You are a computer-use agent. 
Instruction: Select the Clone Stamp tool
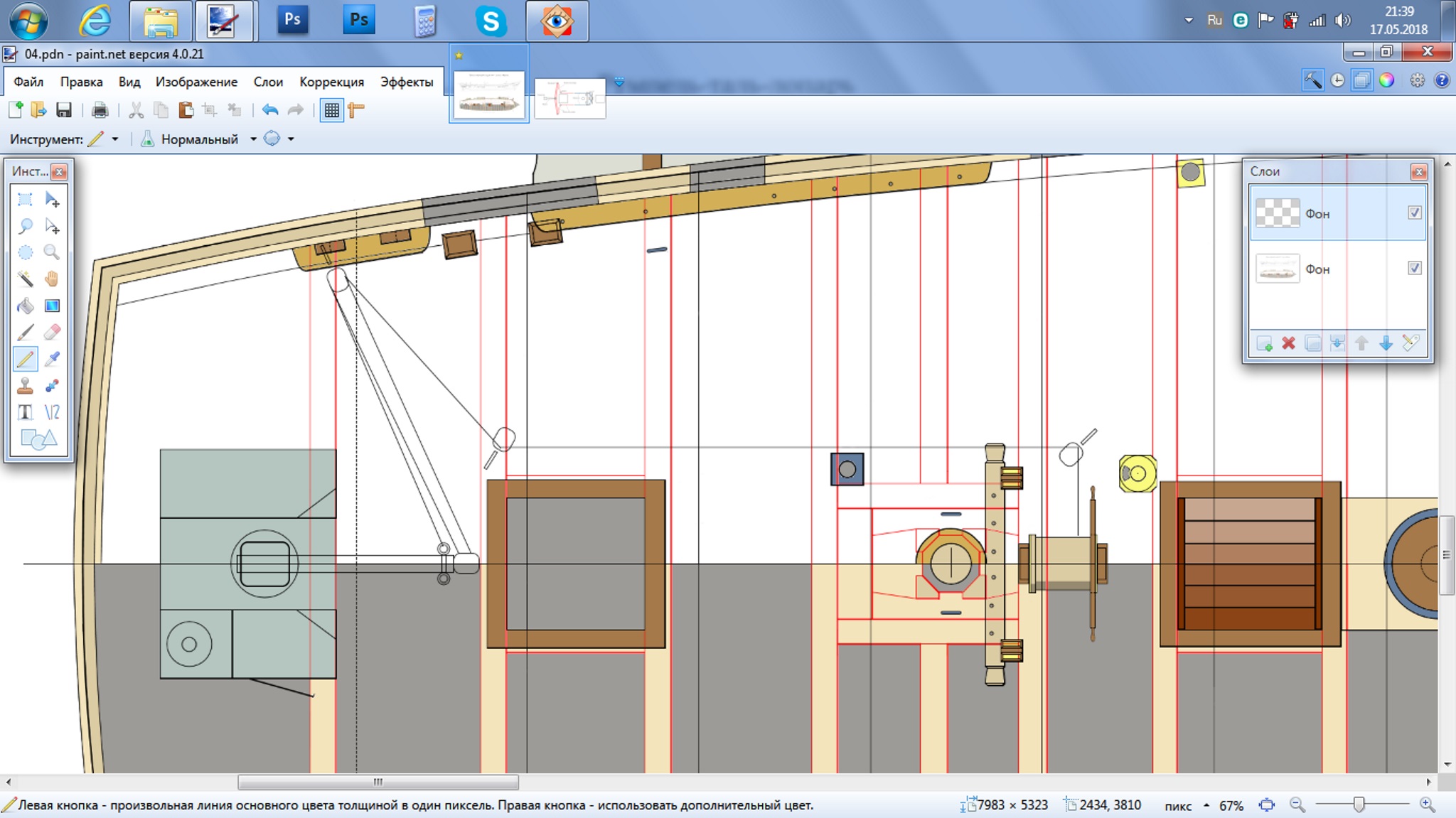tap(25, 385)
